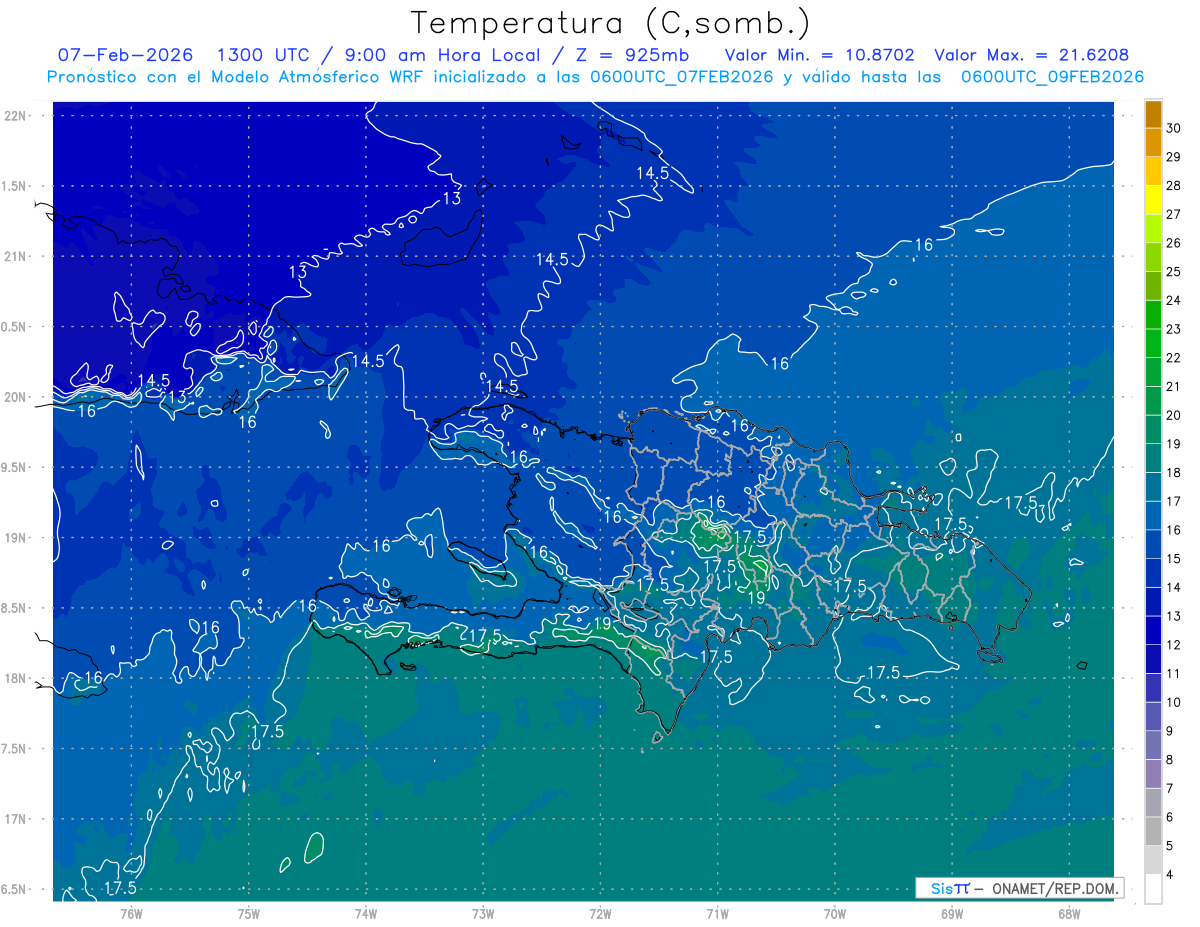Click the '21' label on the color scale

[1174, 386]
